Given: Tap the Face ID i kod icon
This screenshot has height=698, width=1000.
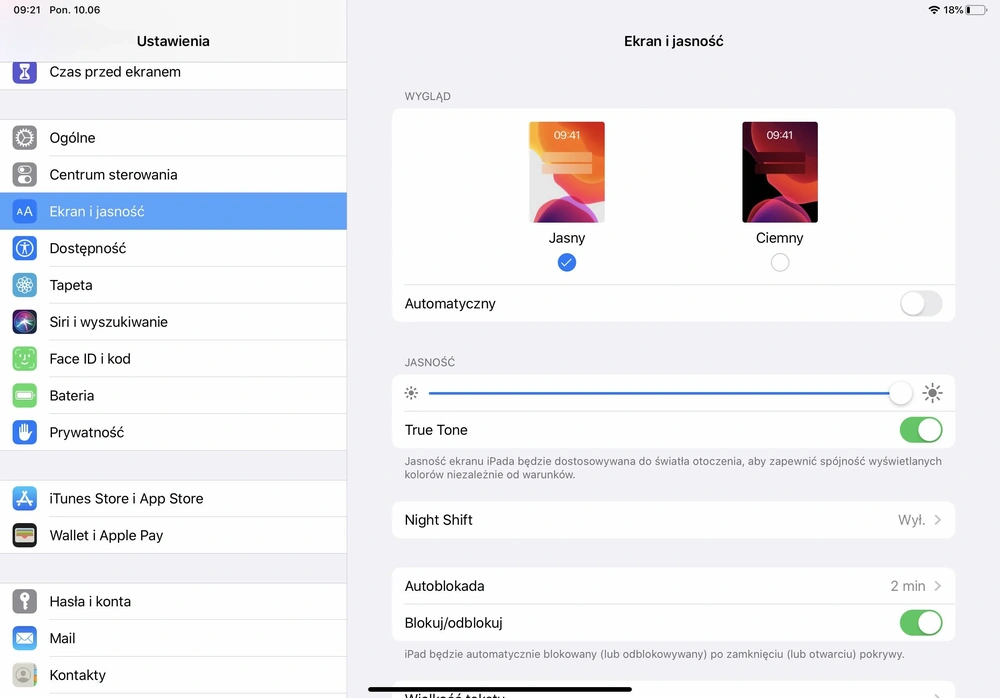Looking at the screenshot, I should click(x=24, y=359).
